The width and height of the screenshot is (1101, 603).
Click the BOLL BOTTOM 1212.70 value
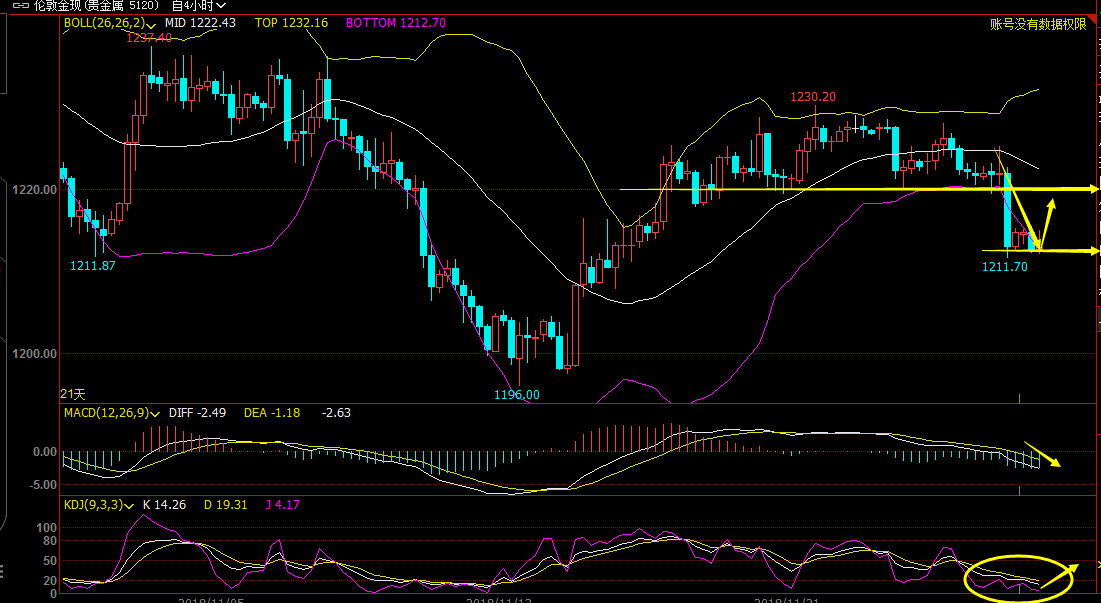point(396,22)
